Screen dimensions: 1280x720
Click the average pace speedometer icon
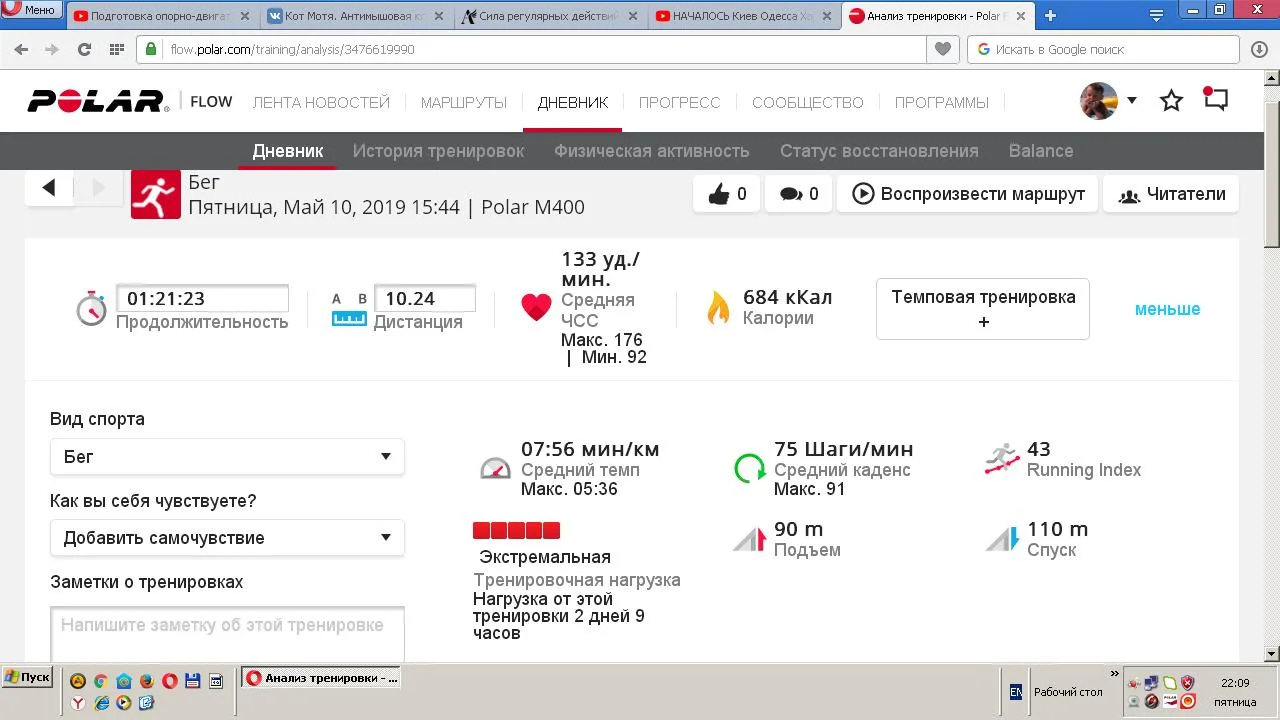(x=495, y=468)
